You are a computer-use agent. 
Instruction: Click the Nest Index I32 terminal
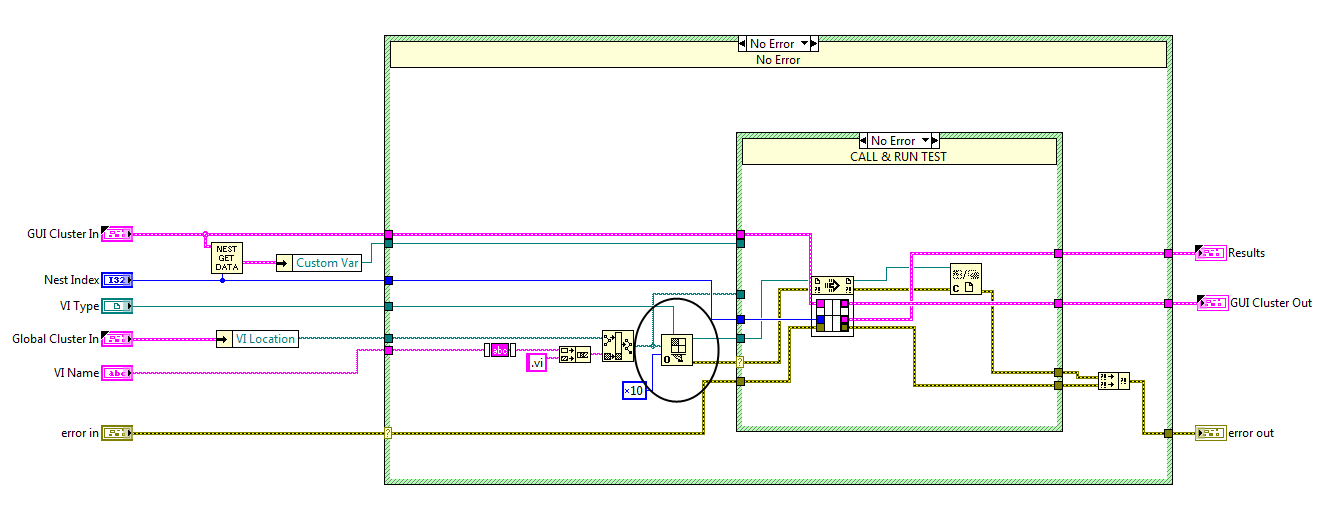[x=117, y=281]
